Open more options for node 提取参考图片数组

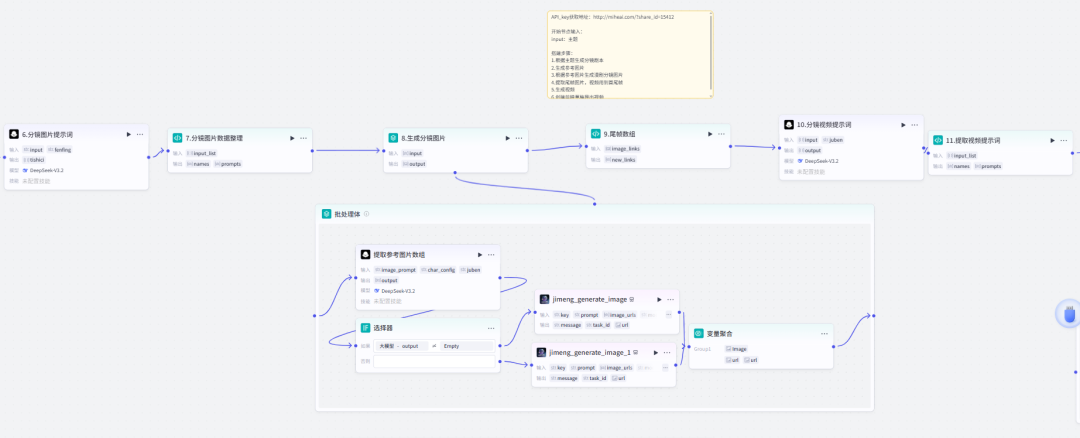[x=492, y=254]
